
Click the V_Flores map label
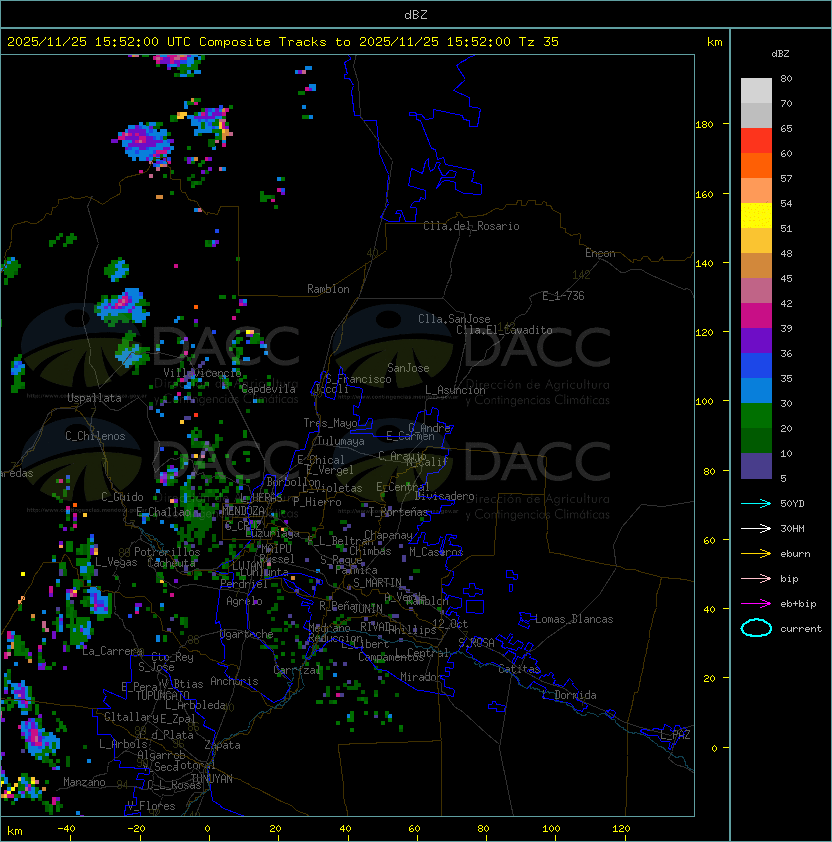tap(151, 806)
